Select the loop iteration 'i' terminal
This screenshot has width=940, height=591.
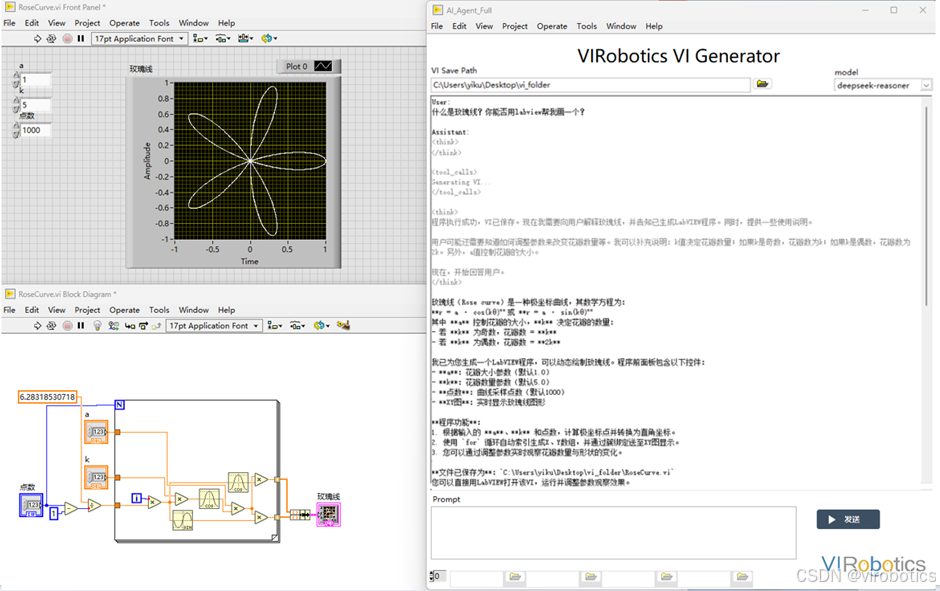(136, 498)
